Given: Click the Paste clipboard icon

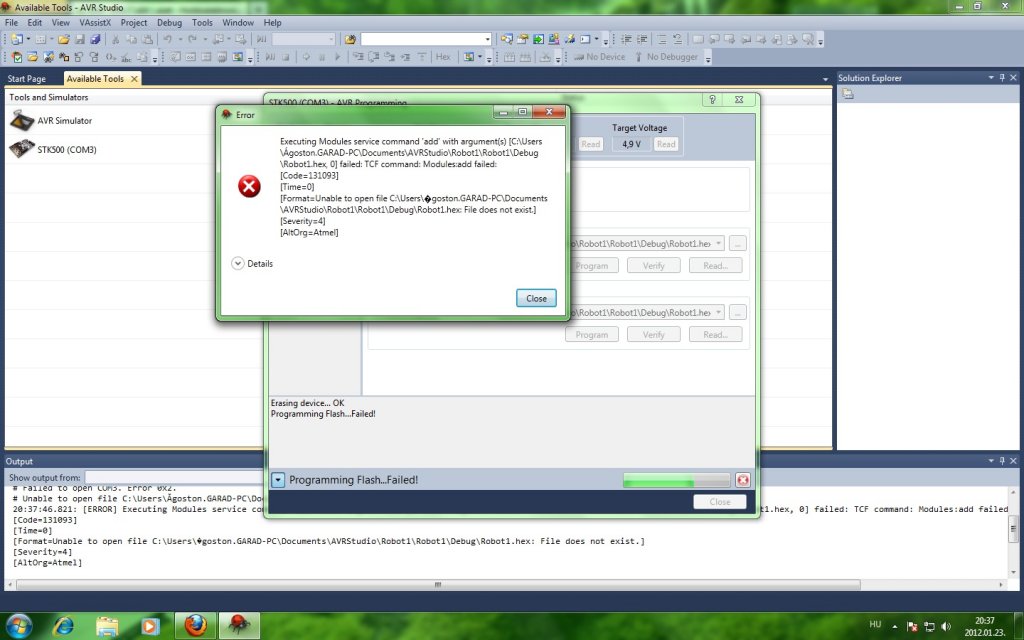Looking at the screenshot, I should click(x=148, y=39).
